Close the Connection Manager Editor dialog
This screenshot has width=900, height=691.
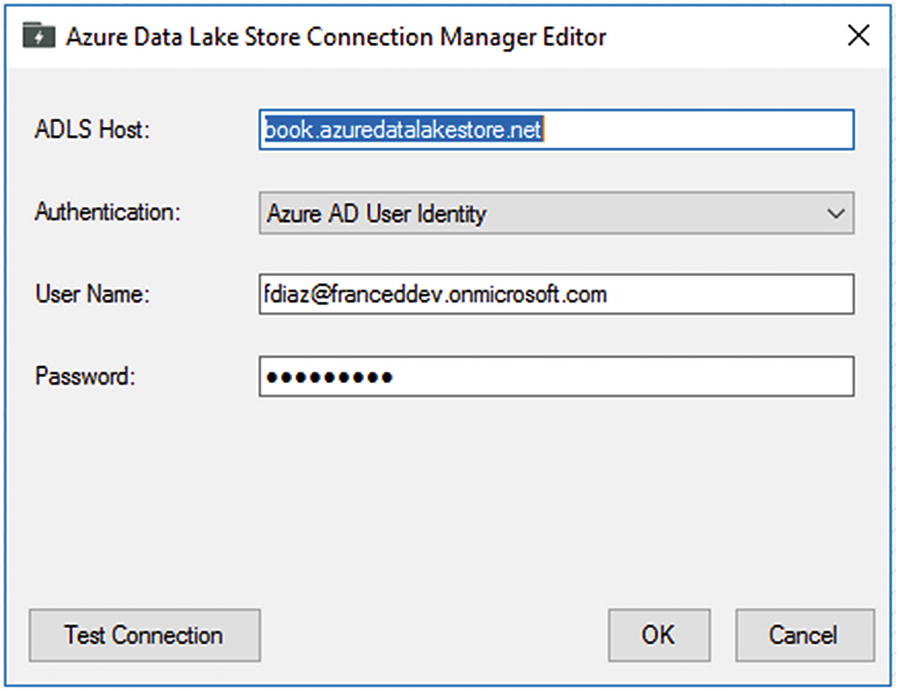click(858, 36)
